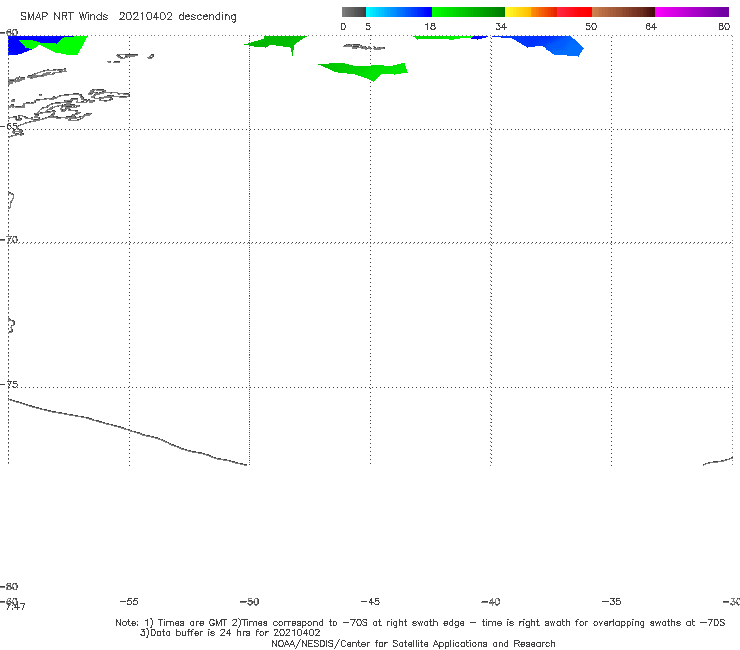Click the green 18-34 colorbar segment

468,12
